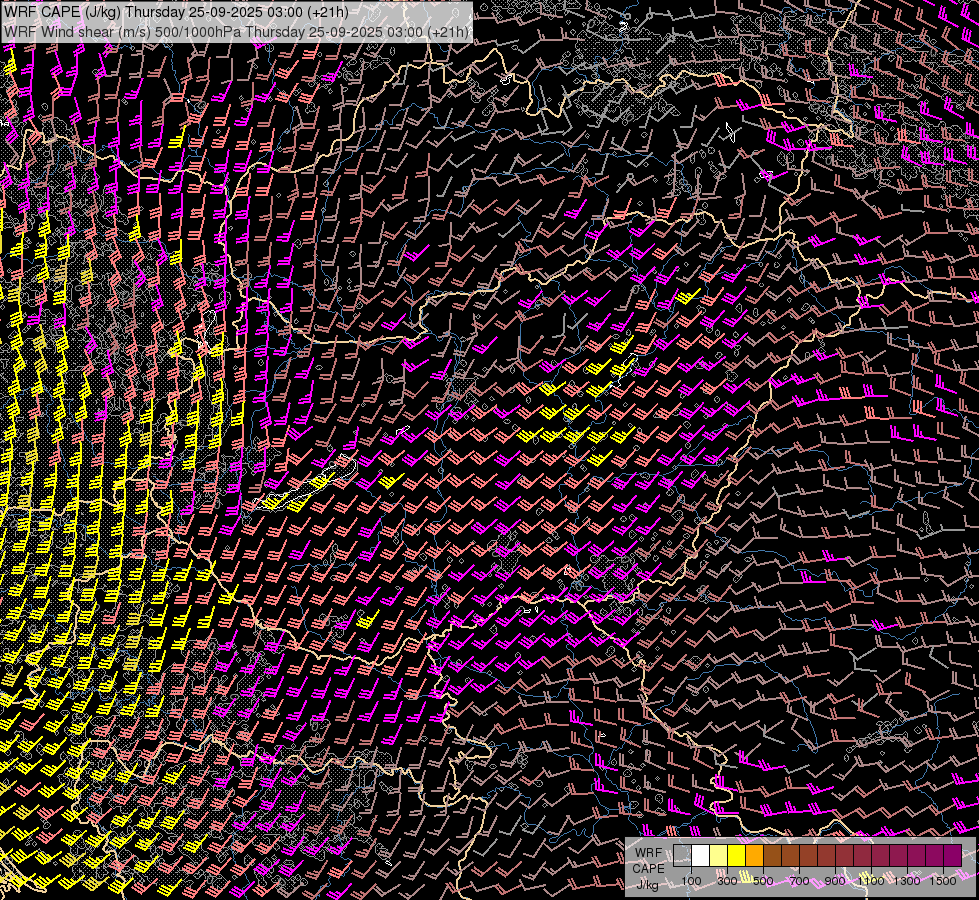
Task: Click the white CAPE legend swatch
Action: (700, 855)
